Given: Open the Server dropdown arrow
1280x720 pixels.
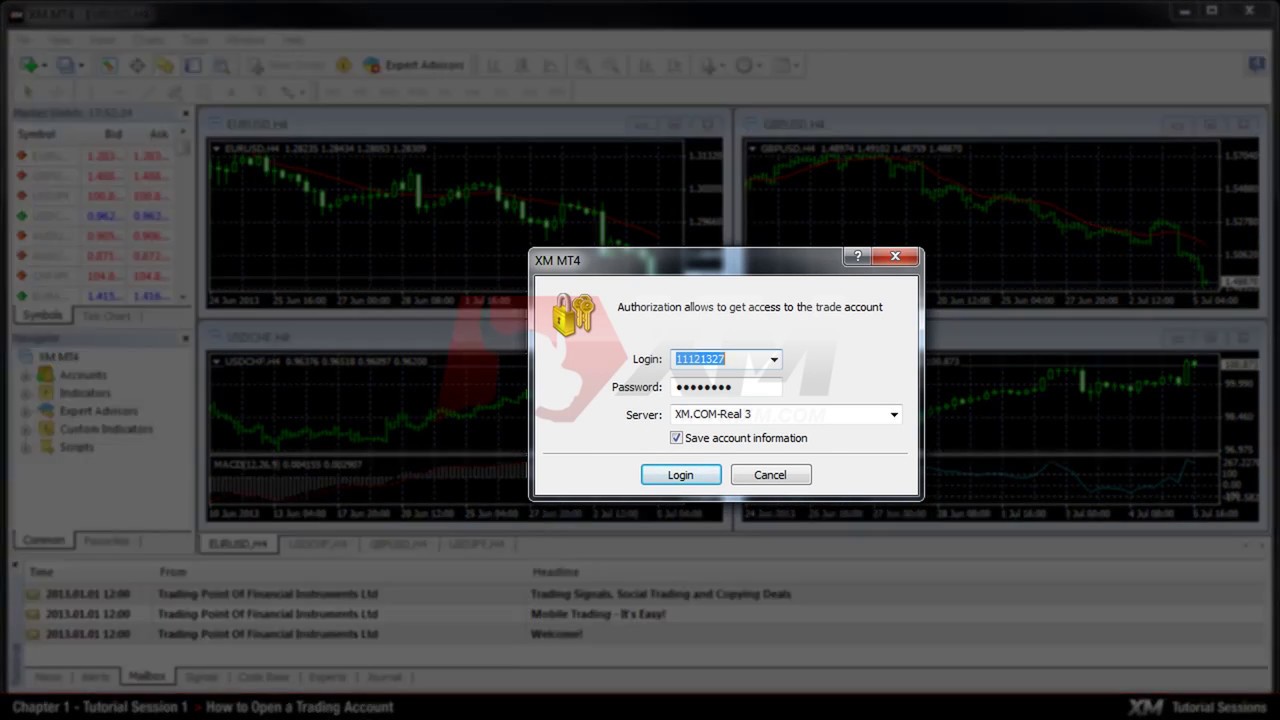Looking at the screenshot, I should (894, 415).
